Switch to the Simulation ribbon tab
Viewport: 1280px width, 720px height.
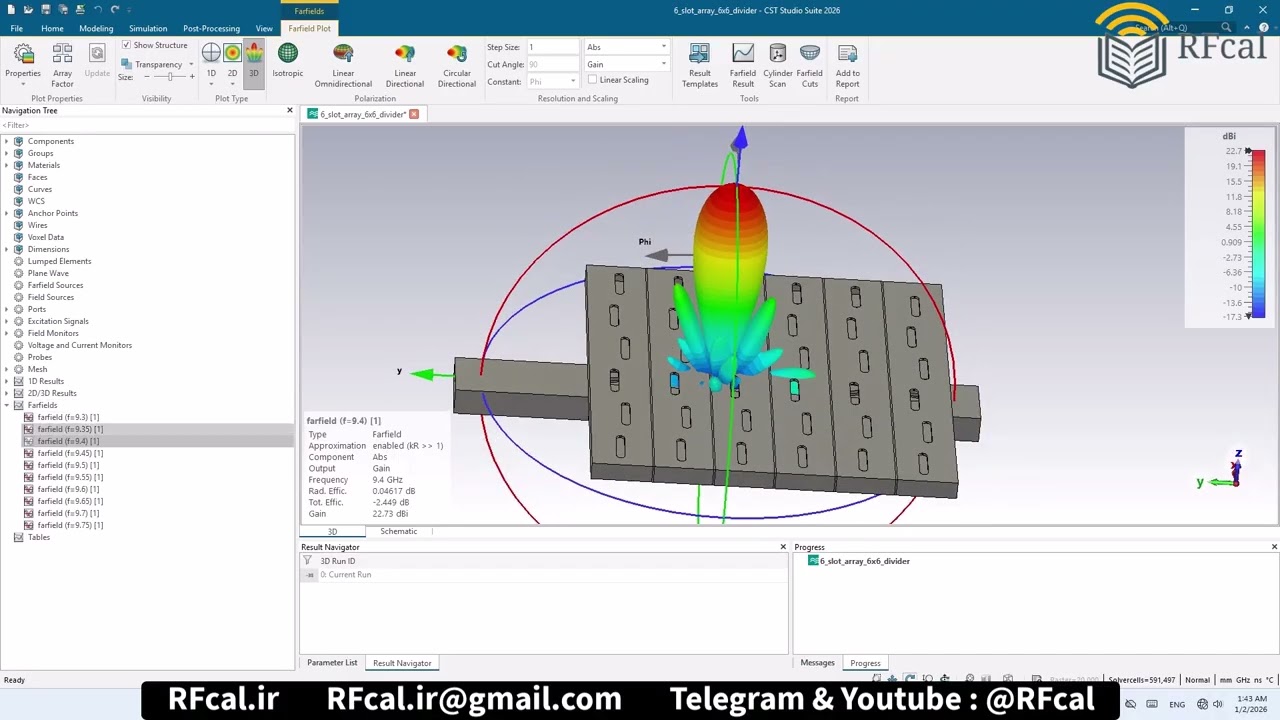(148, 28)
